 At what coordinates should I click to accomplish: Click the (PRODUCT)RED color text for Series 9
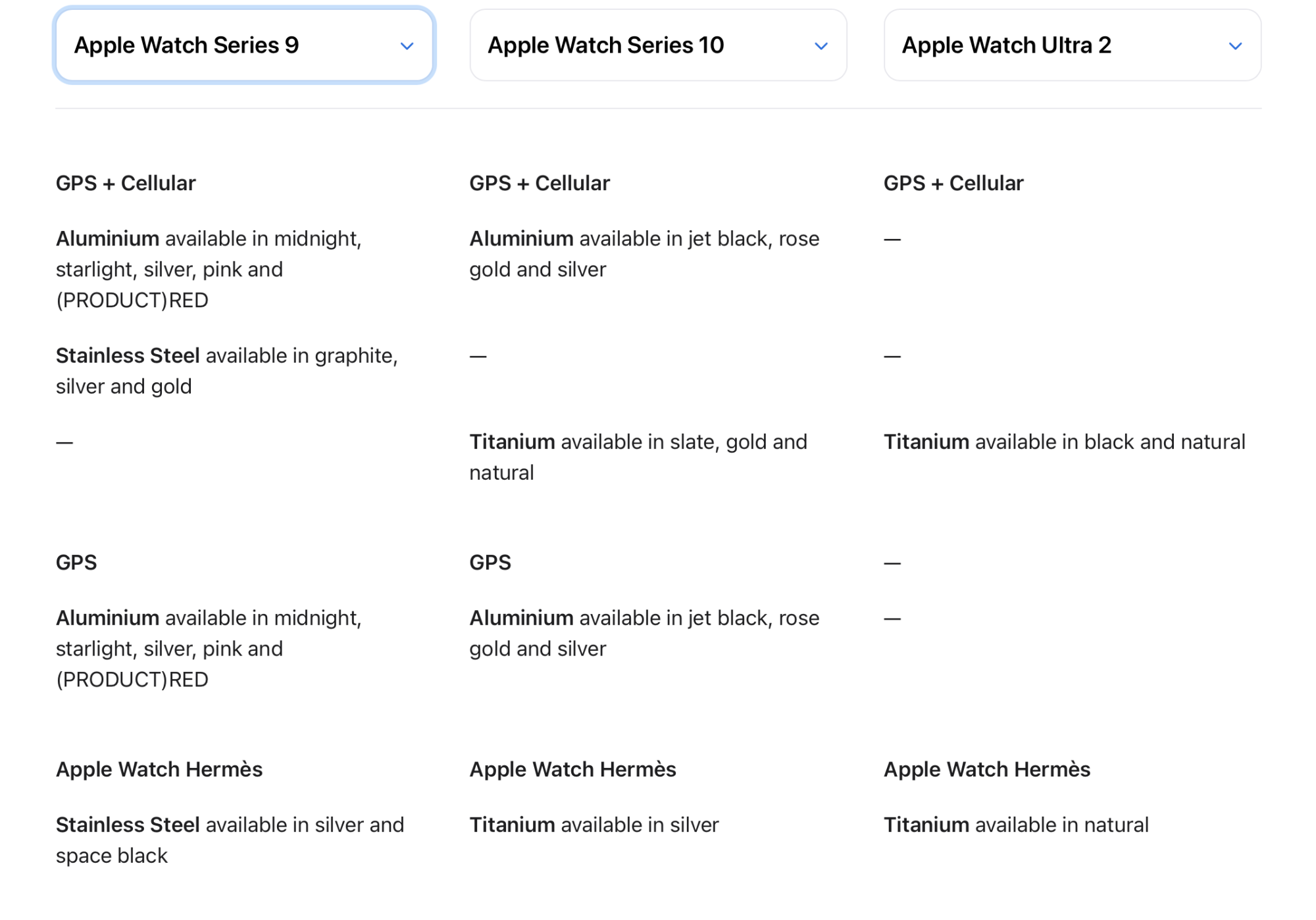tap(132, 299)
